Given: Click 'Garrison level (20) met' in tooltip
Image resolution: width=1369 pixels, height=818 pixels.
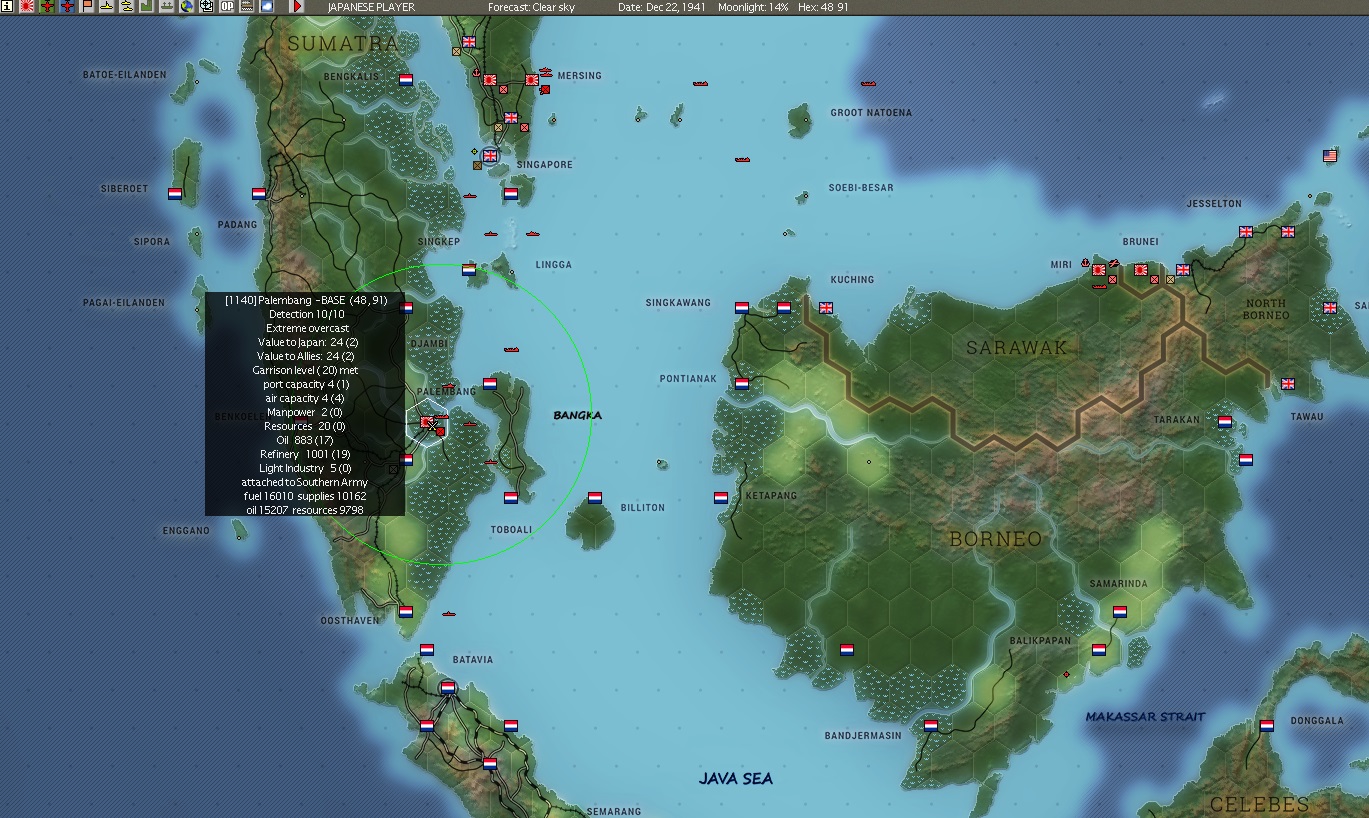Looking at the screenshot, I should tap(305, 370).
